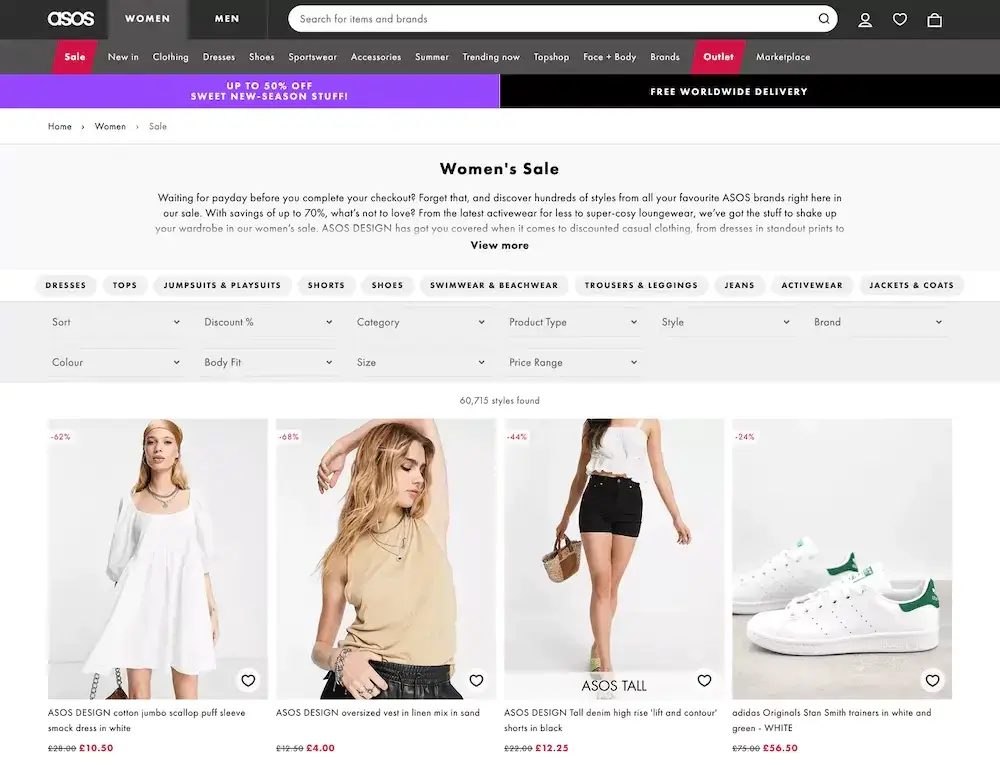Viewport: 1000px width, 765px height.
Task: Click the saved items heart icon
Action: click(x=899, y=19)
